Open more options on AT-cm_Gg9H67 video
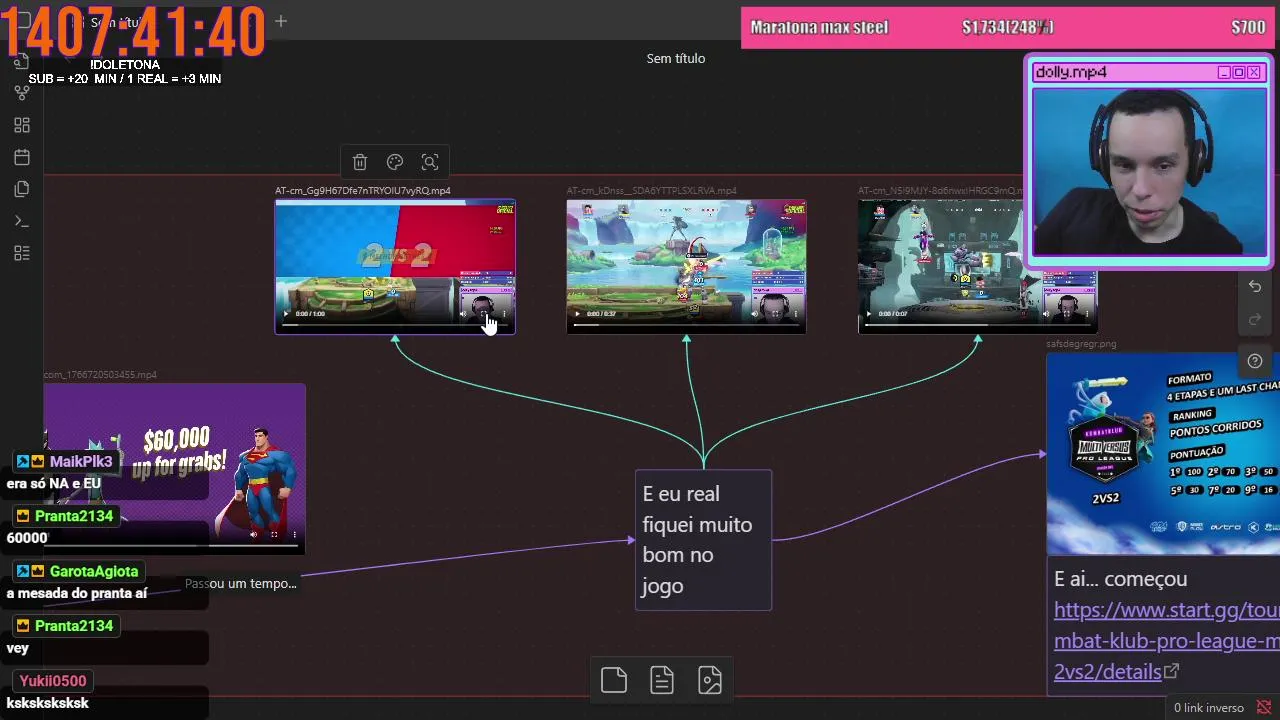 [504, 314]
